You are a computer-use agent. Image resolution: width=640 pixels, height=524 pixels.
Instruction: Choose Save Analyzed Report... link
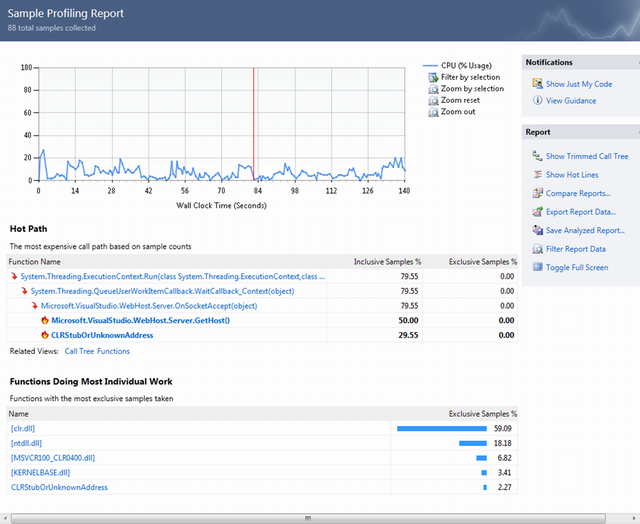tap(585, 231)
